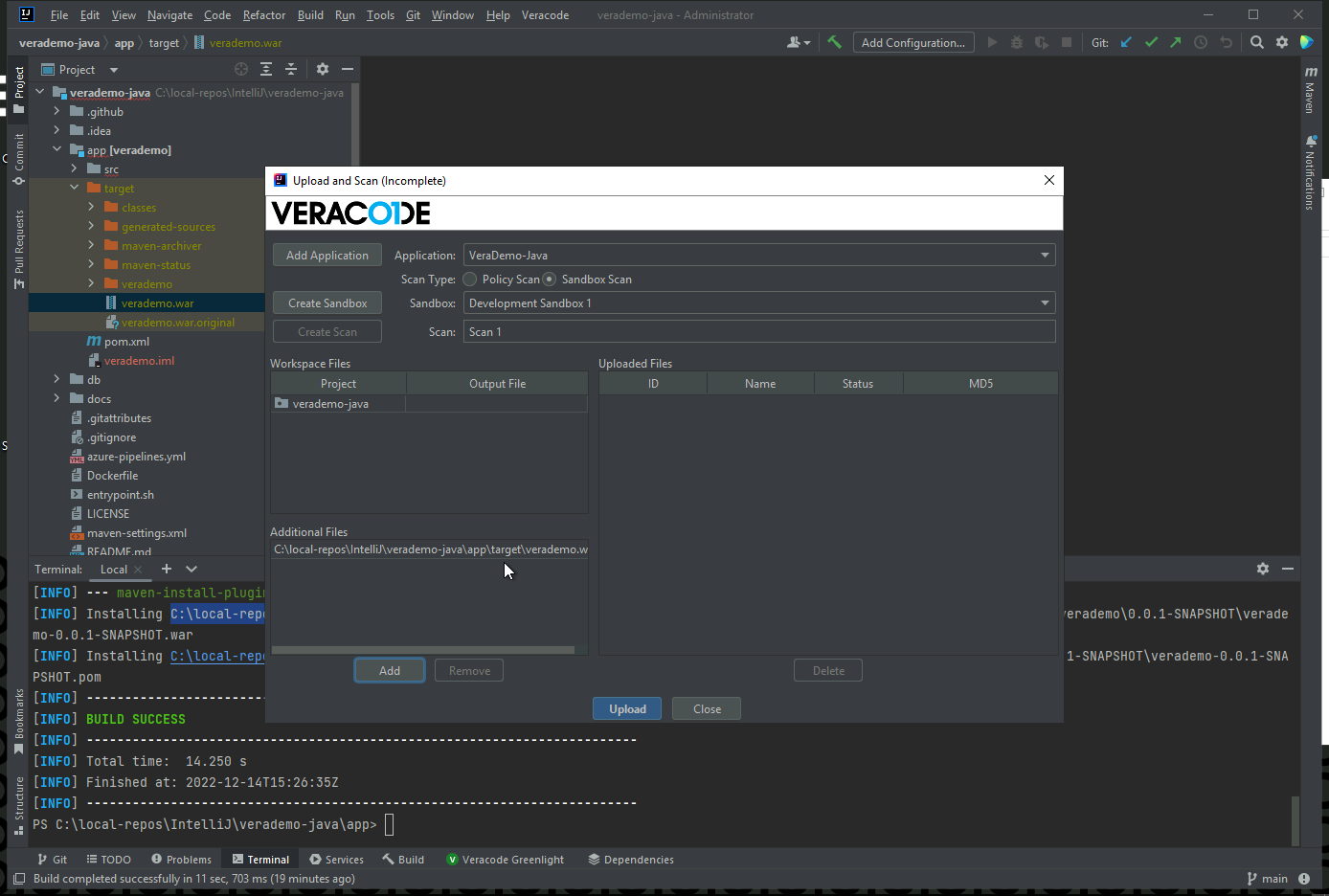
Task: Click the main git branch indicator
Action: pyautogui.click(x=1268, y=879)
